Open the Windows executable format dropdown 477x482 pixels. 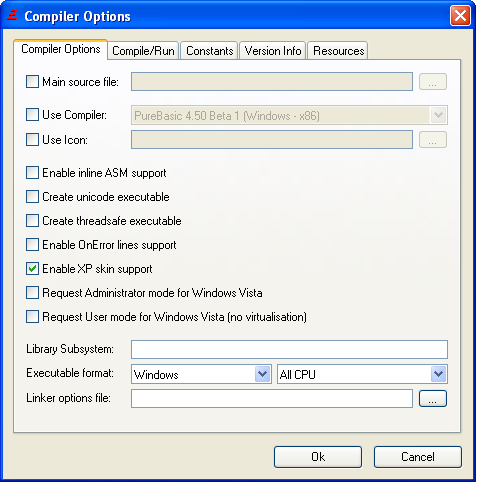tap(201, 374)
